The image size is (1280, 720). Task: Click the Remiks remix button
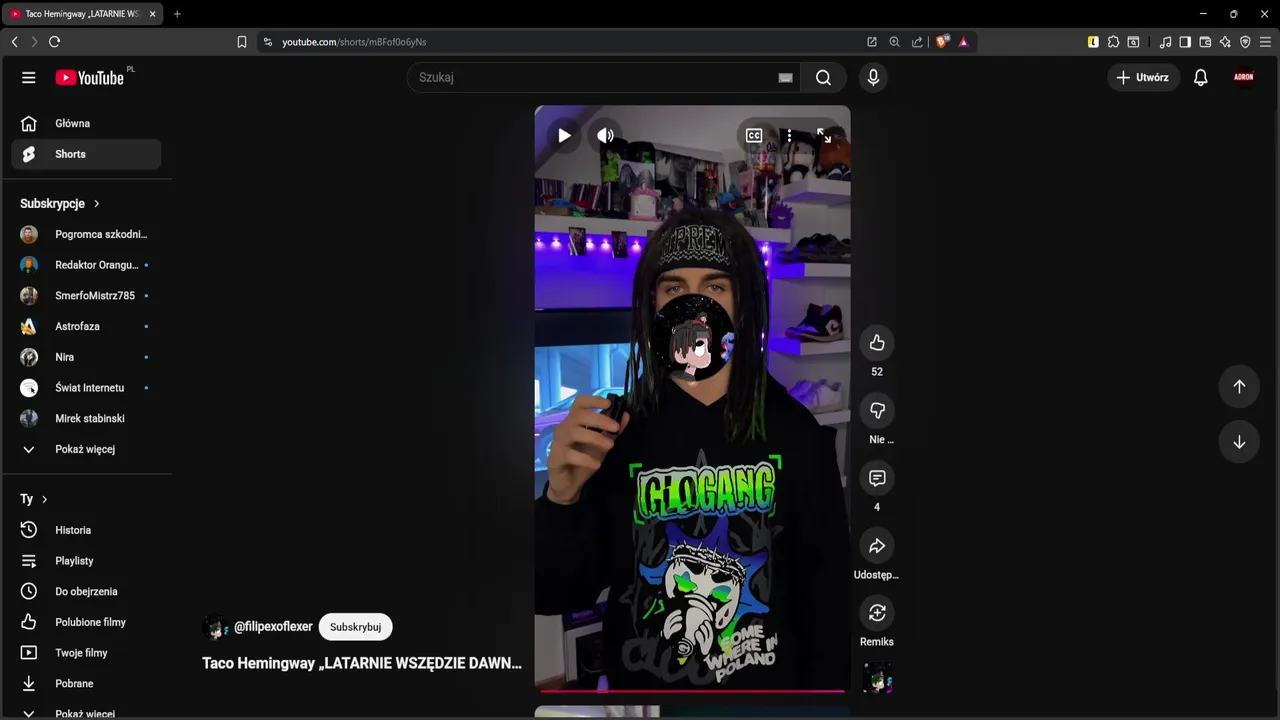(x=877, y=613)
